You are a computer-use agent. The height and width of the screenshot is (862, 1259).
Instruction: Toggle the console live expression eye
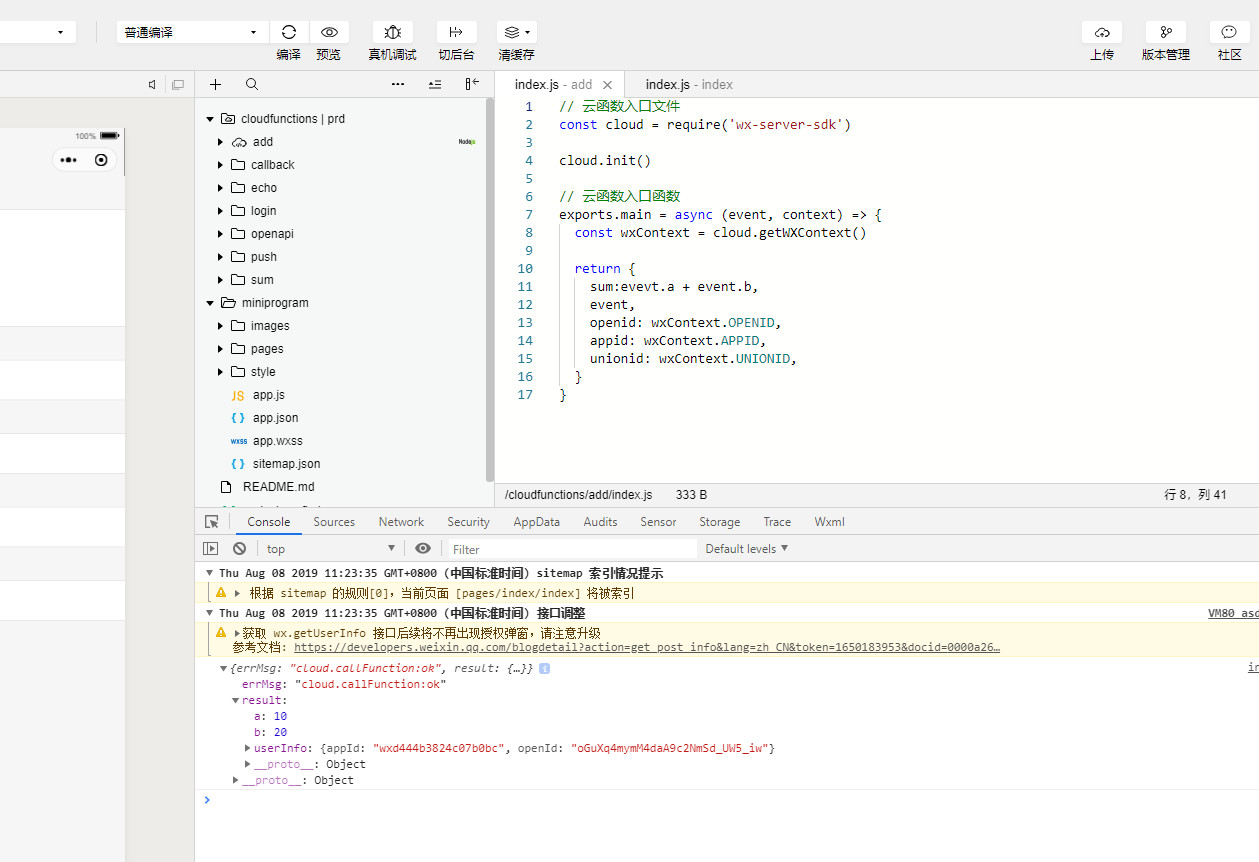(x=423, y=549)
